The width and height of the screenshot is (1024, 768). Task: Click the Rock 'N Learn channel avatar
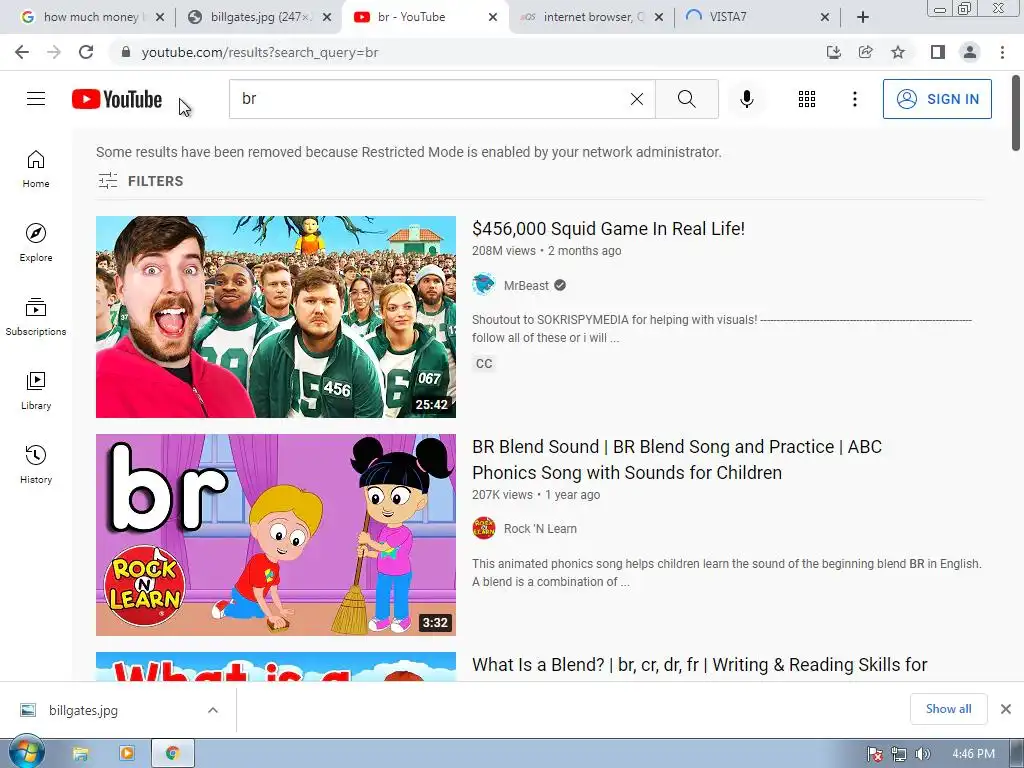(x=484, y=528)
